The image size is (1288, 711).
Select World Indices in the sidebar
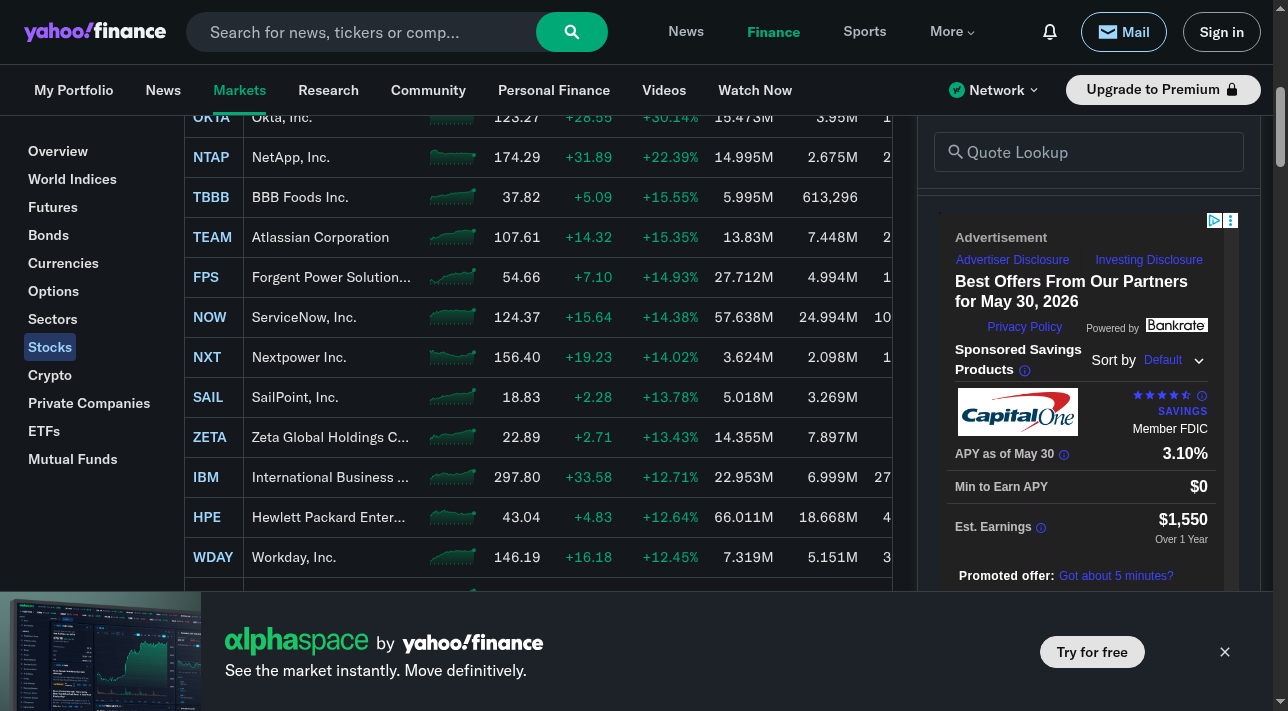coord(72,179)
